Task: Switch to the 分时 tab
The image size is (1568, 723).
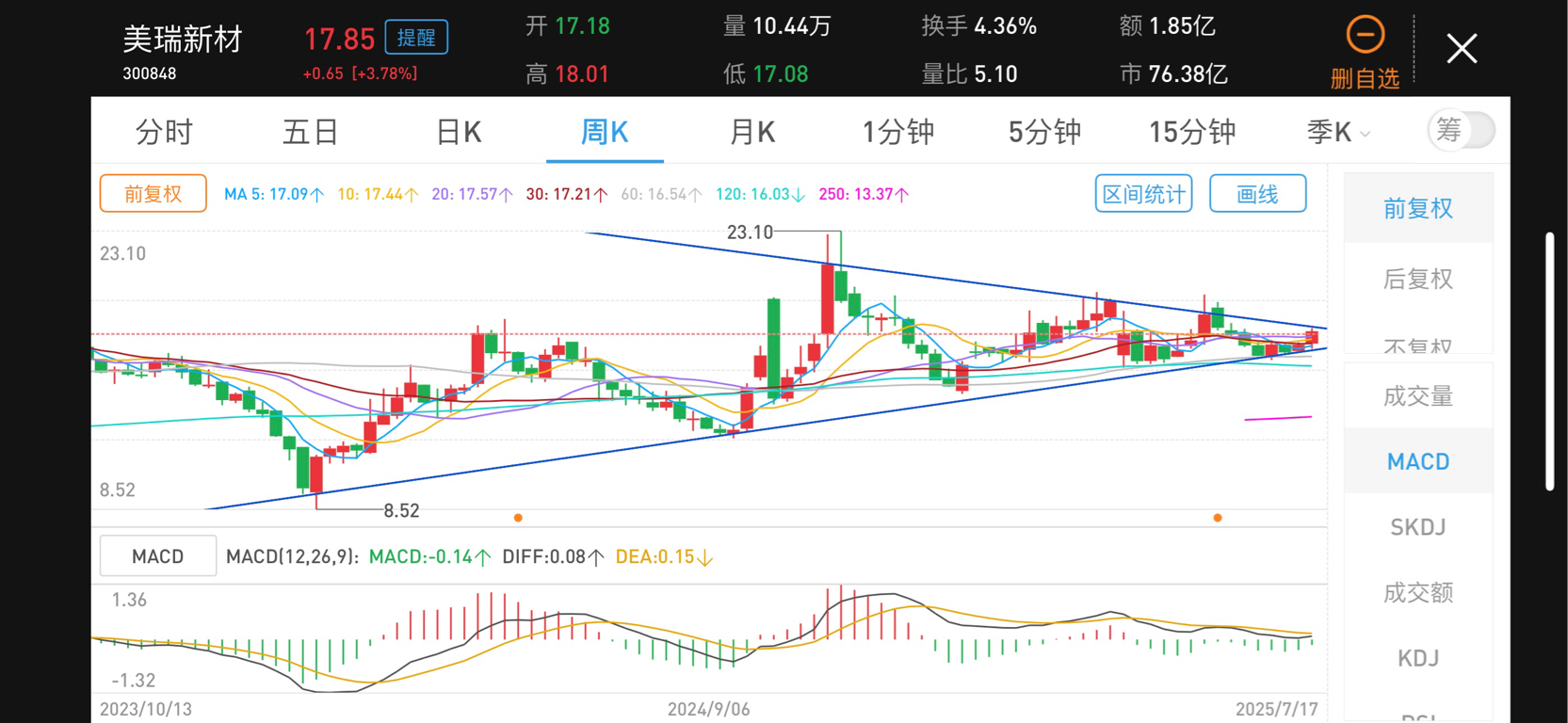Action: (164, 133)
